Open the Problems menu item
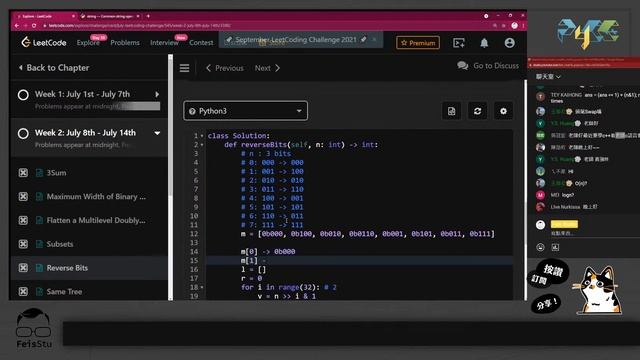Viewport: 640px width, 360px height. coord(125,42)
